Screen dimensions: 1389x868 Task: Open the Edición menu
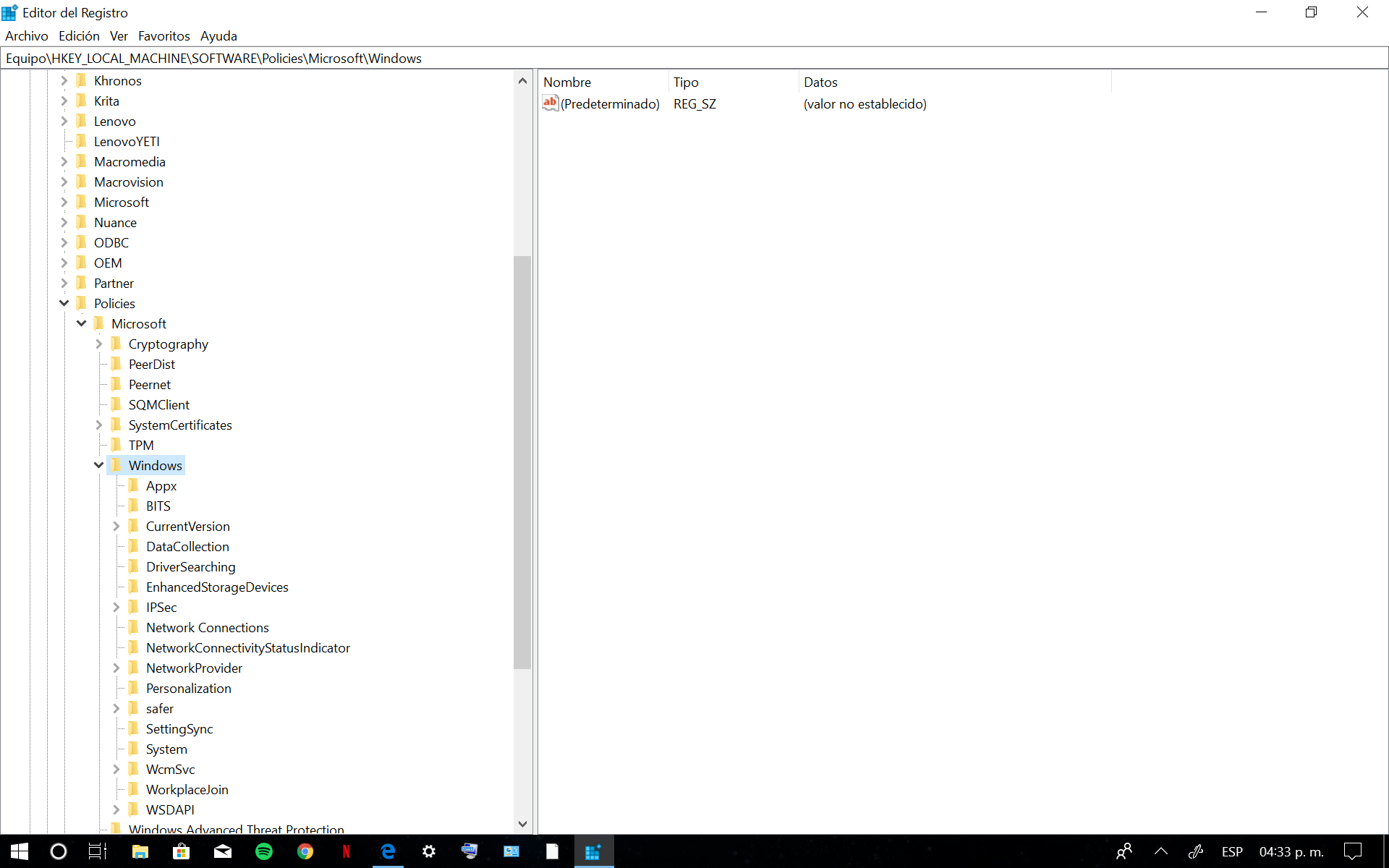pyautogui.click(x=79, y=36)
